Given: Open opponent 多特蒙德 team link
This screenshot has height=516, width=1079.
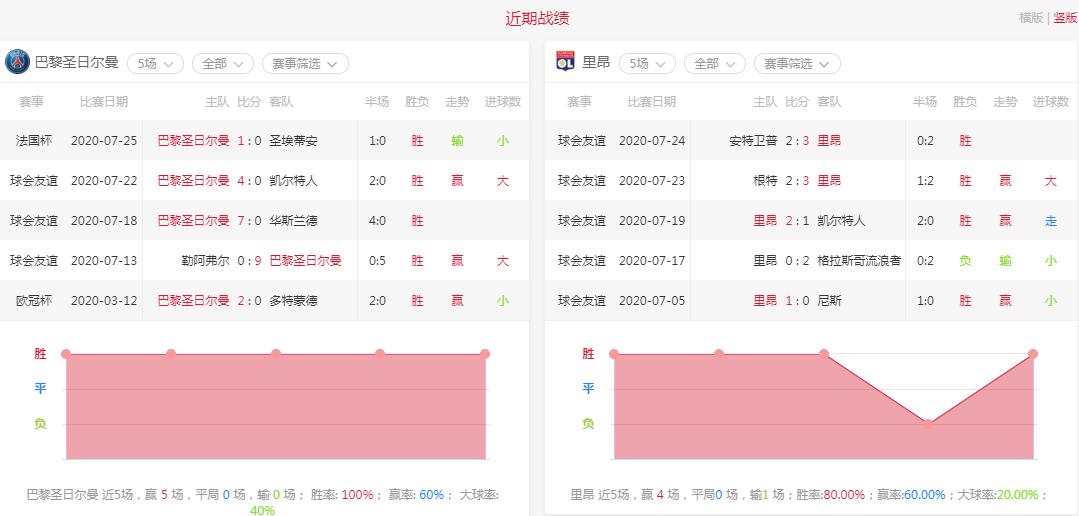Looking at the screenshot, I should tap(293, 301).
